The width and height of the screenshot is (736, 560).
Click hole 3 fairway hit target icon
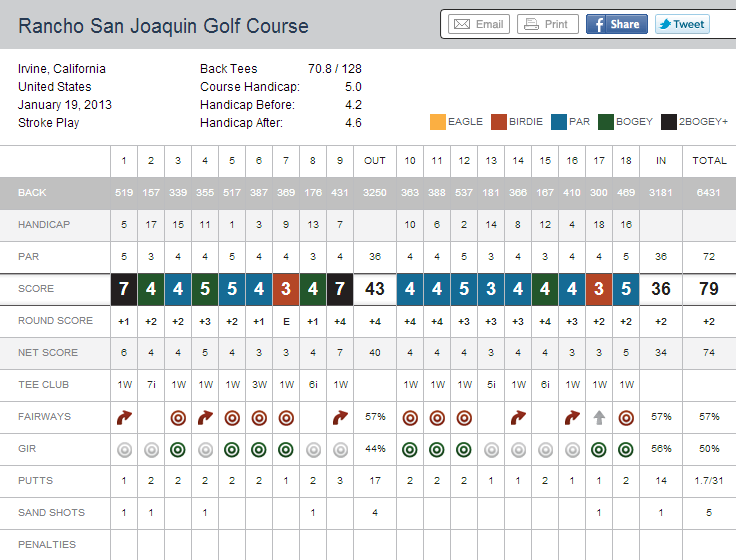click(x=178, y=417)
